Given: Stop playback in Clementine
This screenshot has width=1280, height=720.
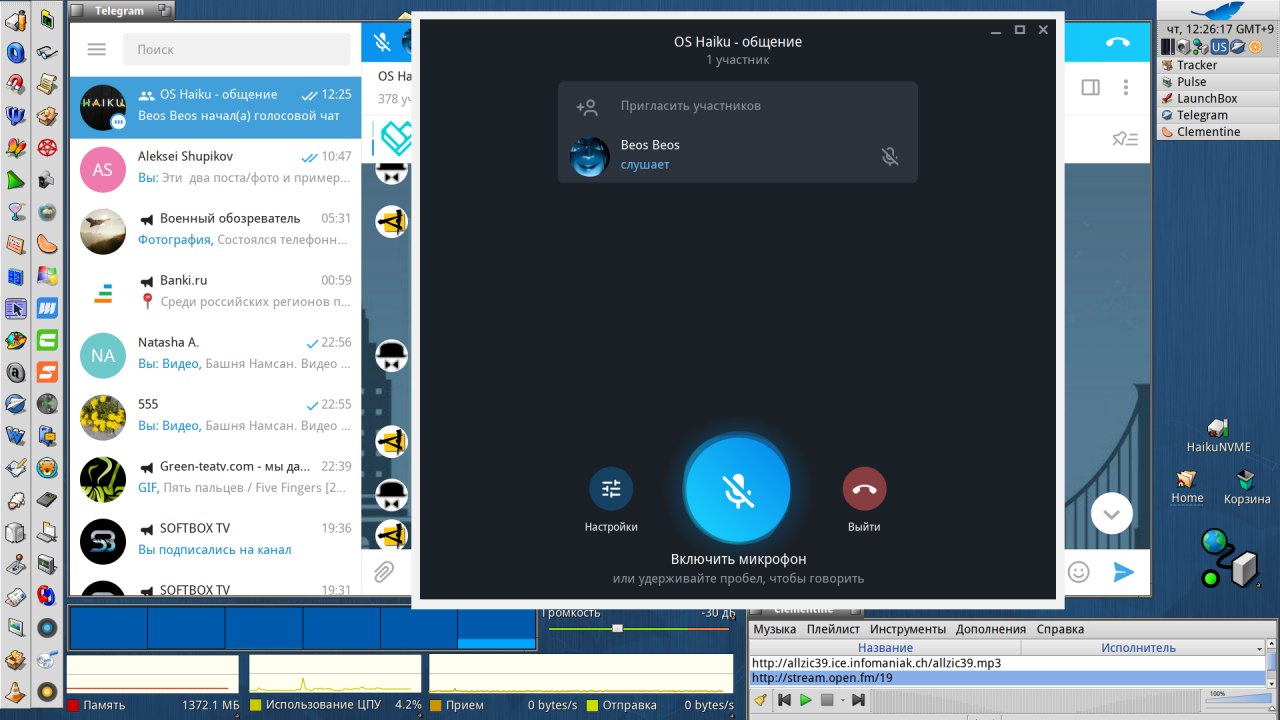Looking at the screenshot, I should (x=827, y=700).
